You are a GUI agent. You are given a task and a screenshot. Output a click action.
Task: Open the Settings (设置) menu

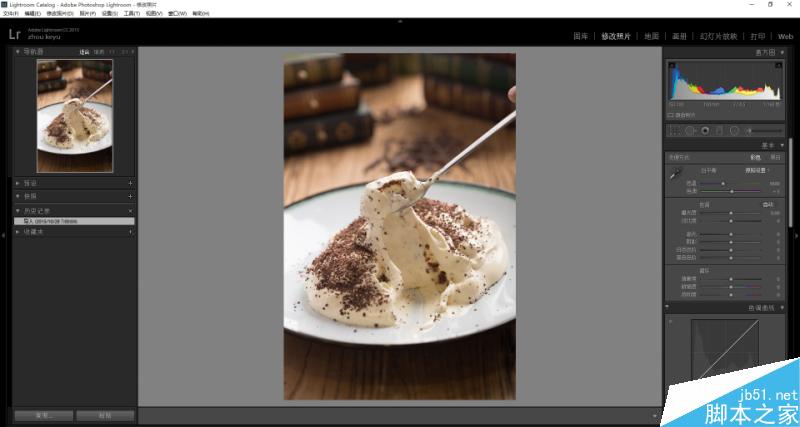pyautogui.click(x=110, y=14)
